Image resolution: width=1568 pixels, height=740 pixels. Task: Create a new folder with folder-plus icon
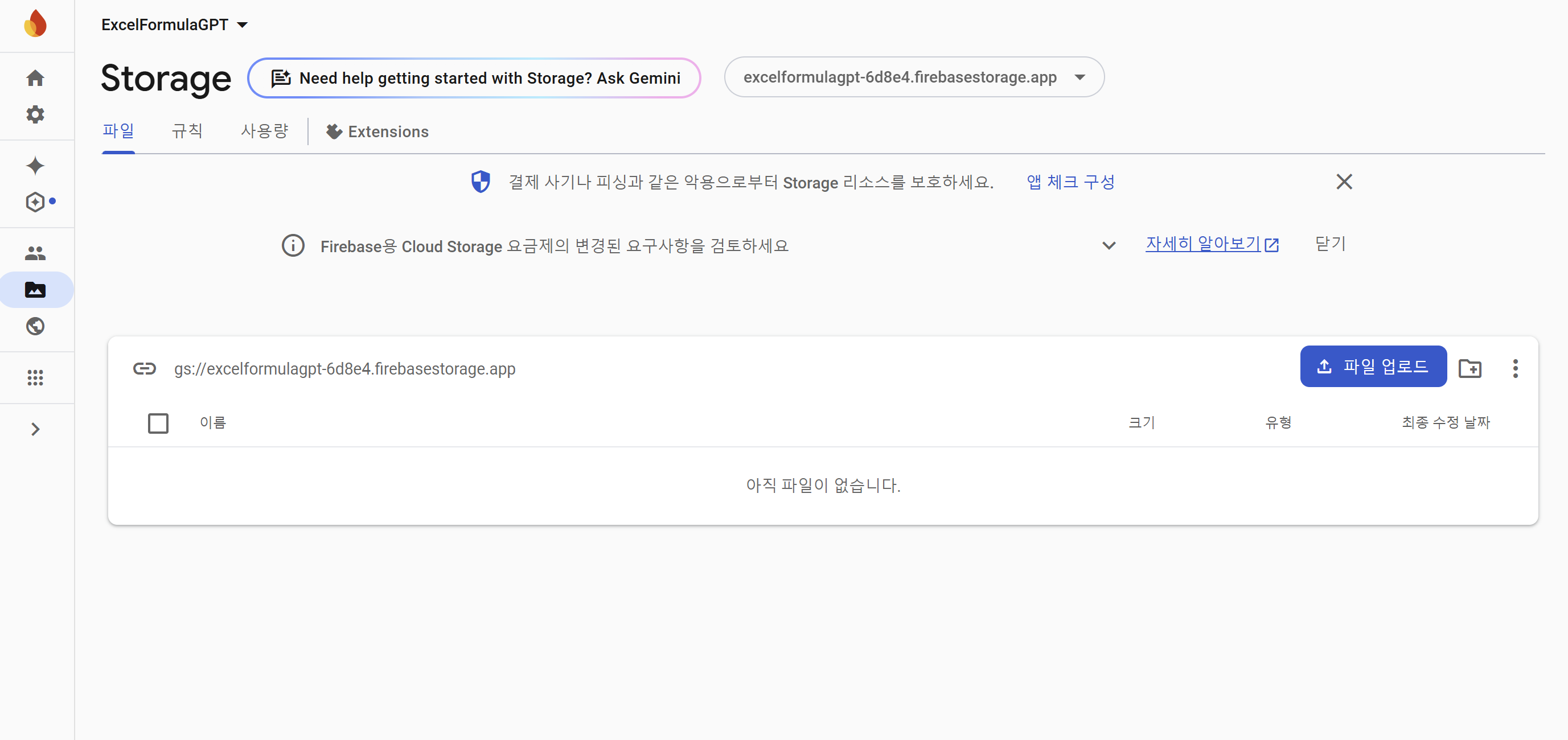coord(1470,368)
